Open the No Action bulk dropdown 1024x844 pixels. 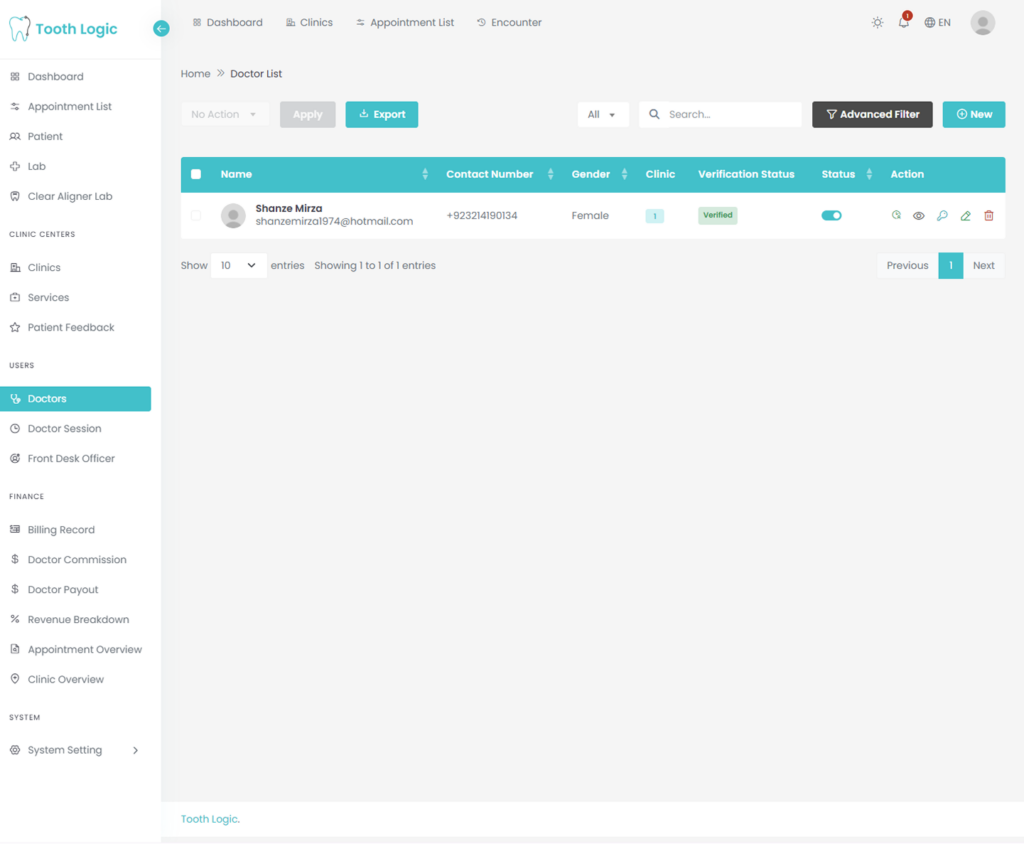point(224,114)
